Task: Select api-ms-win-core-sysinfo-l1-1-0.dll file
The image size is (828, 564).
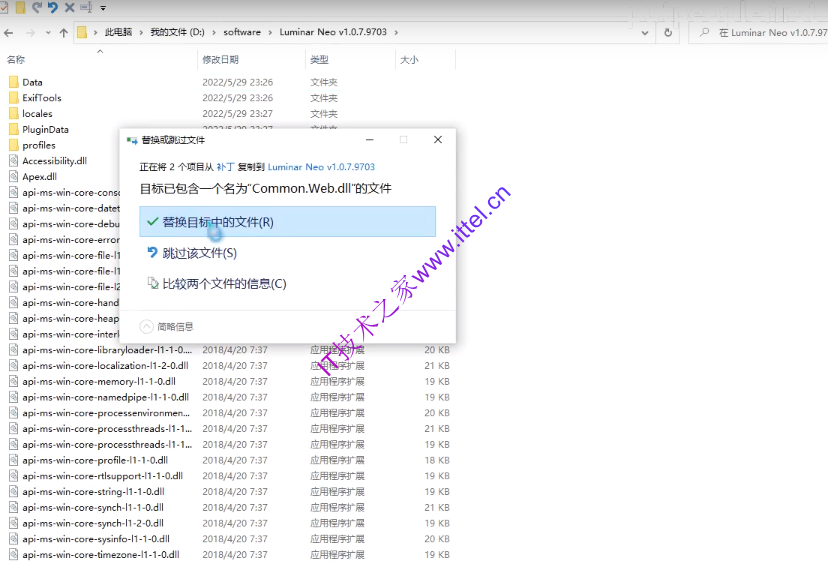Action: (x=96, y=539)
